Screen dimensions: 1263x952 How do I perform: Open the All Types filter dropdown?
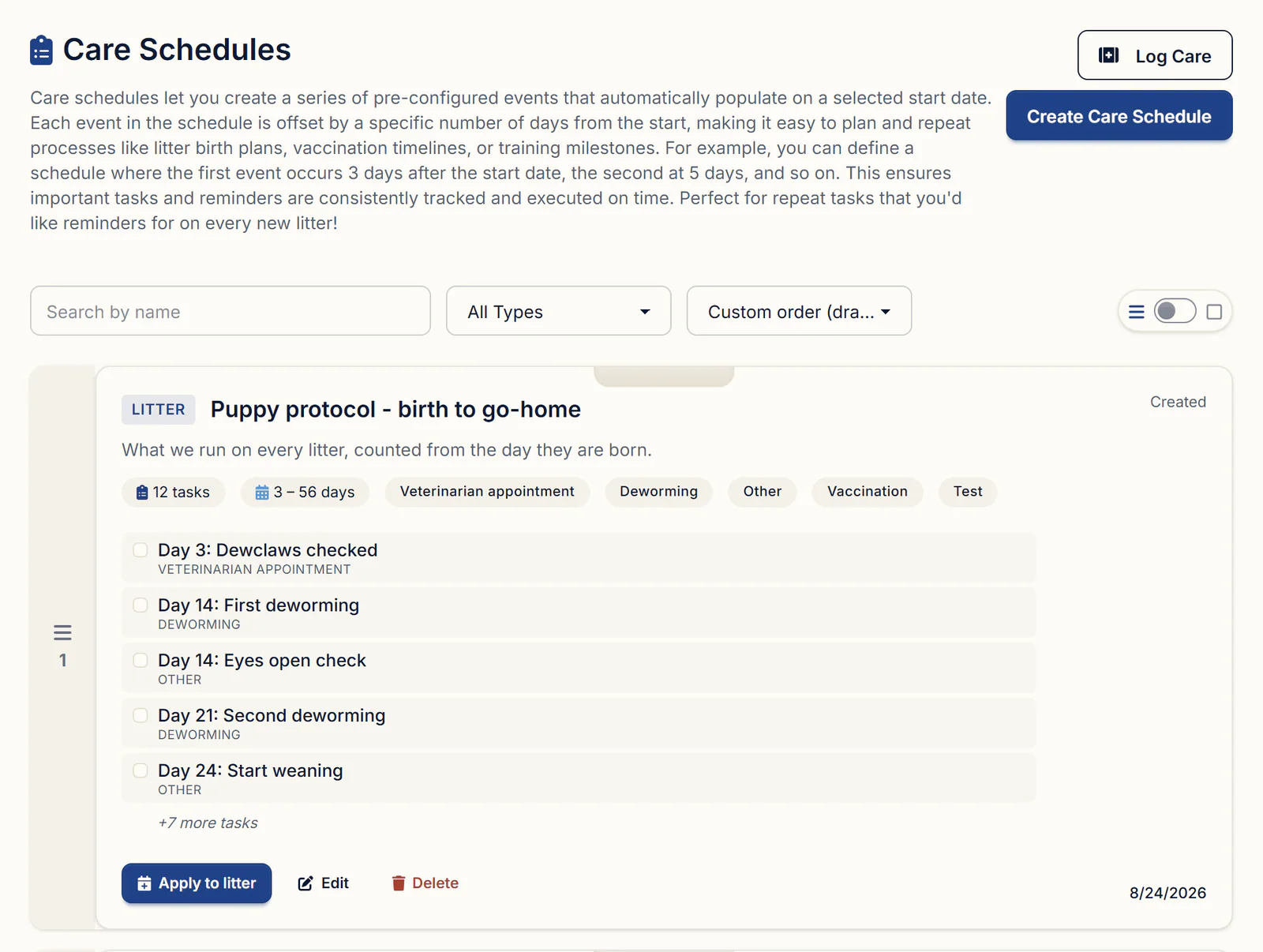pos(558,311)
